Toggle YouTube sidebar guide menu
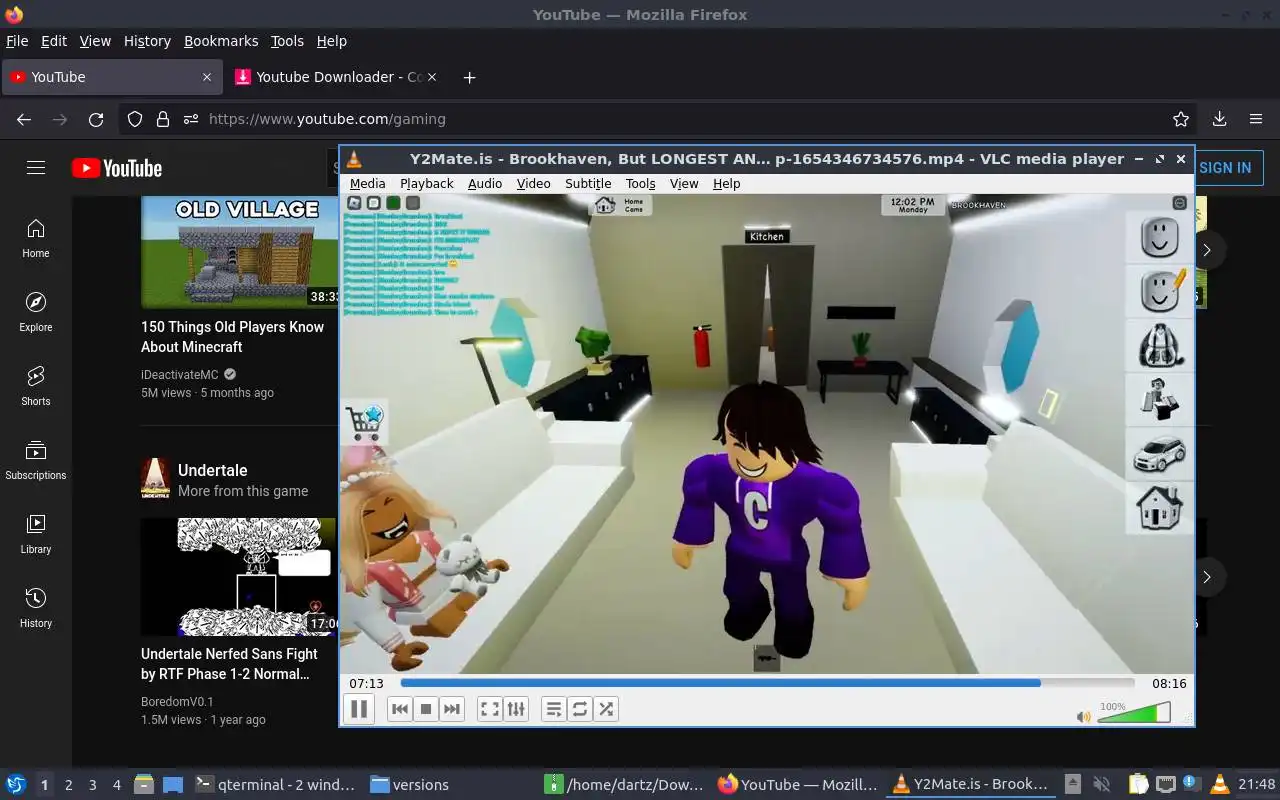The width and height of the screenshot is (1280, 800). [x=36, y=168]
